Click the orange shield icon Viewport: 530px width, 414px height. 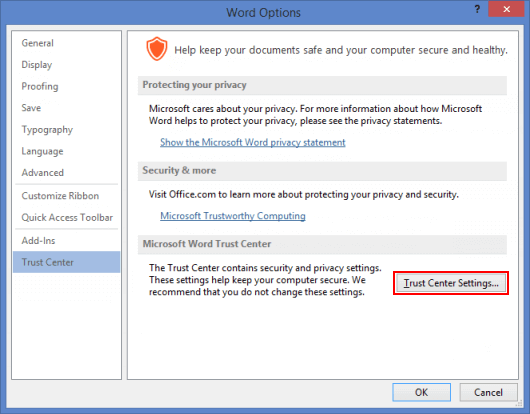click(x=156, y=49)
